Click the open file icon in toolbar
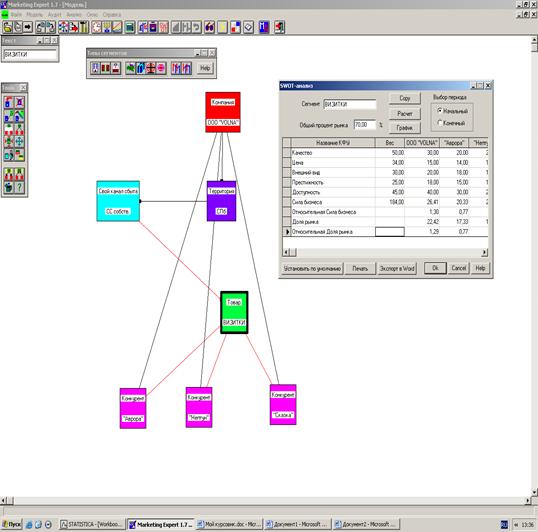Image resolution: width=538 pixels, height=532 pixels. click(x=7, y=27)
